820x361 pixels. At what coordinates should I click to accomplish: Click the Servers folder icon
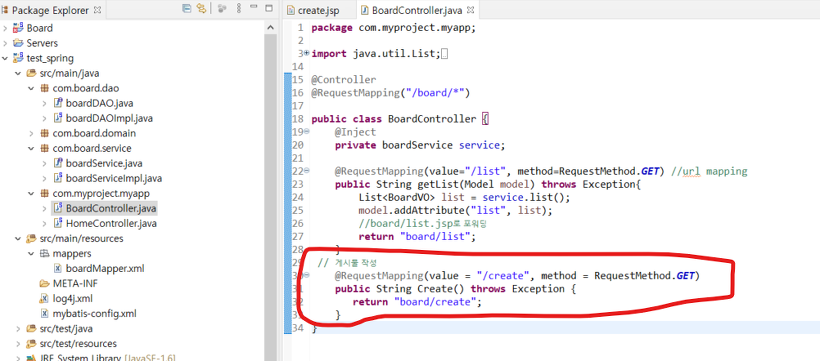(x=18, y=43)
